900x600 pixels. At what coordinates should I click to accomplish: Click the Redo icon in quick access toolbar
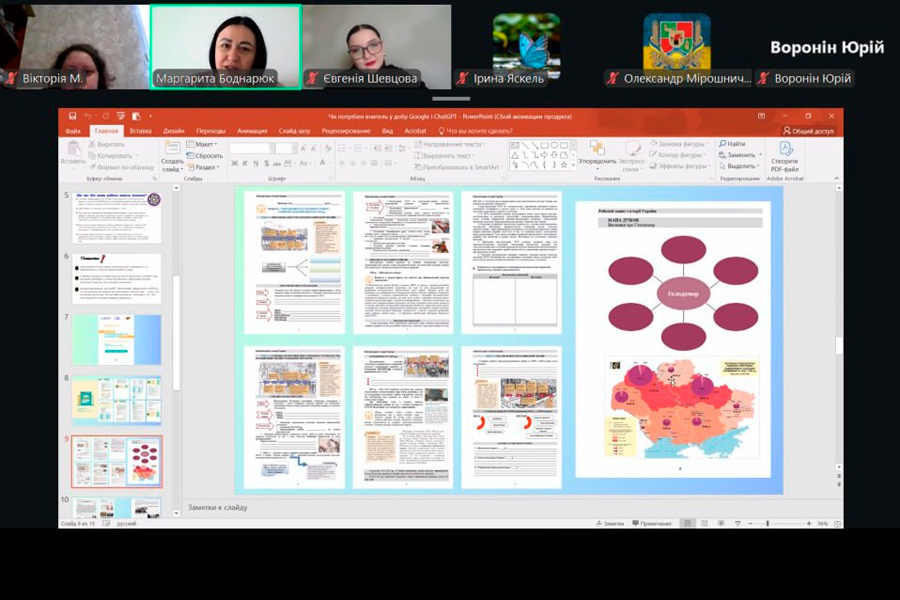point(105,116)
